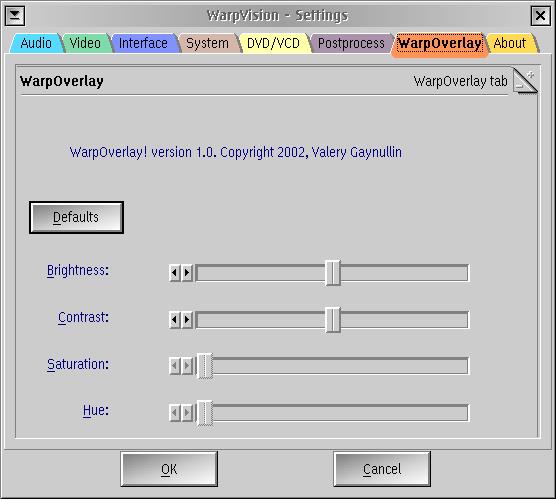Image resolution: width=556 pixels, height=499 pixels.
Task: Click the Contrast slider handle
Action: pyautogui.click(x=333, y=320)
